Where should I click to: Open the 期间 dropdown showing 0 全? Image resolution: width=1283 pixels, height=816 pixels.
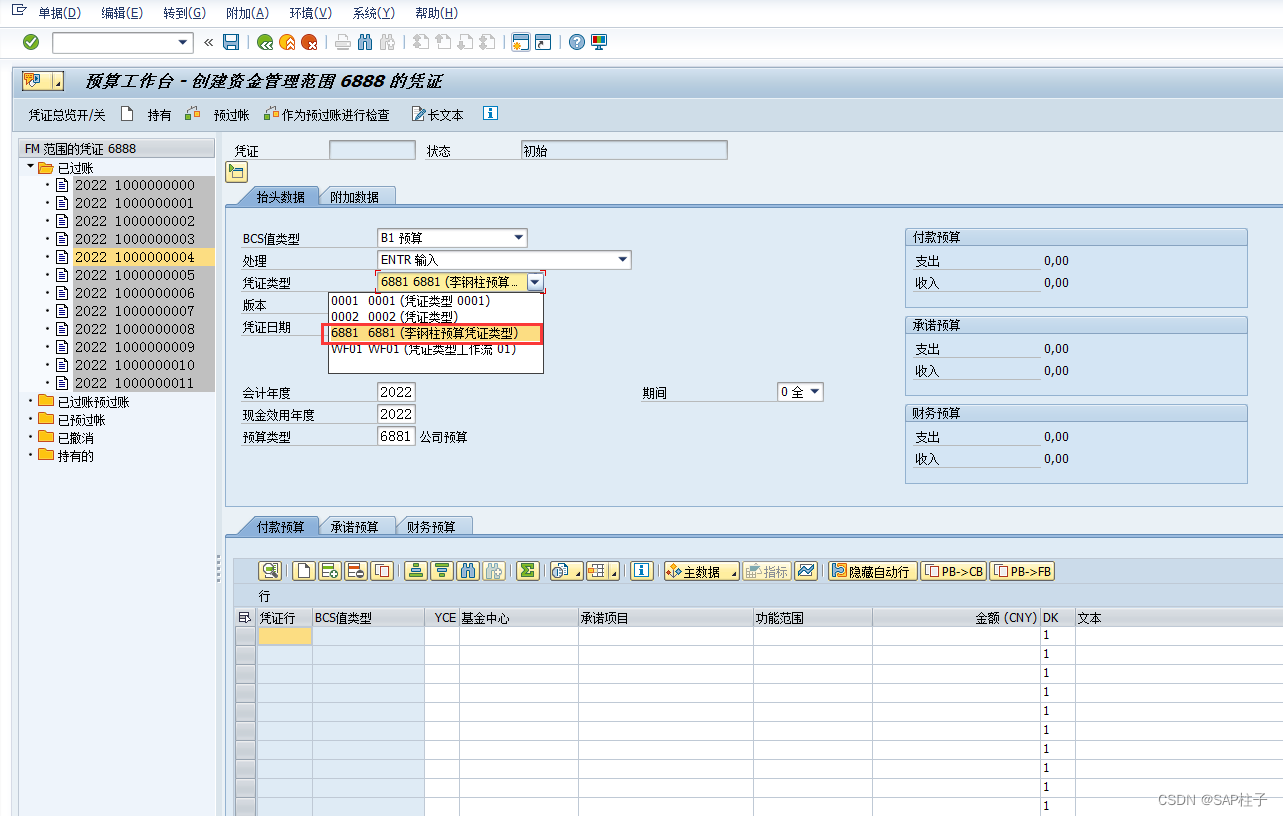coord(814,392)
